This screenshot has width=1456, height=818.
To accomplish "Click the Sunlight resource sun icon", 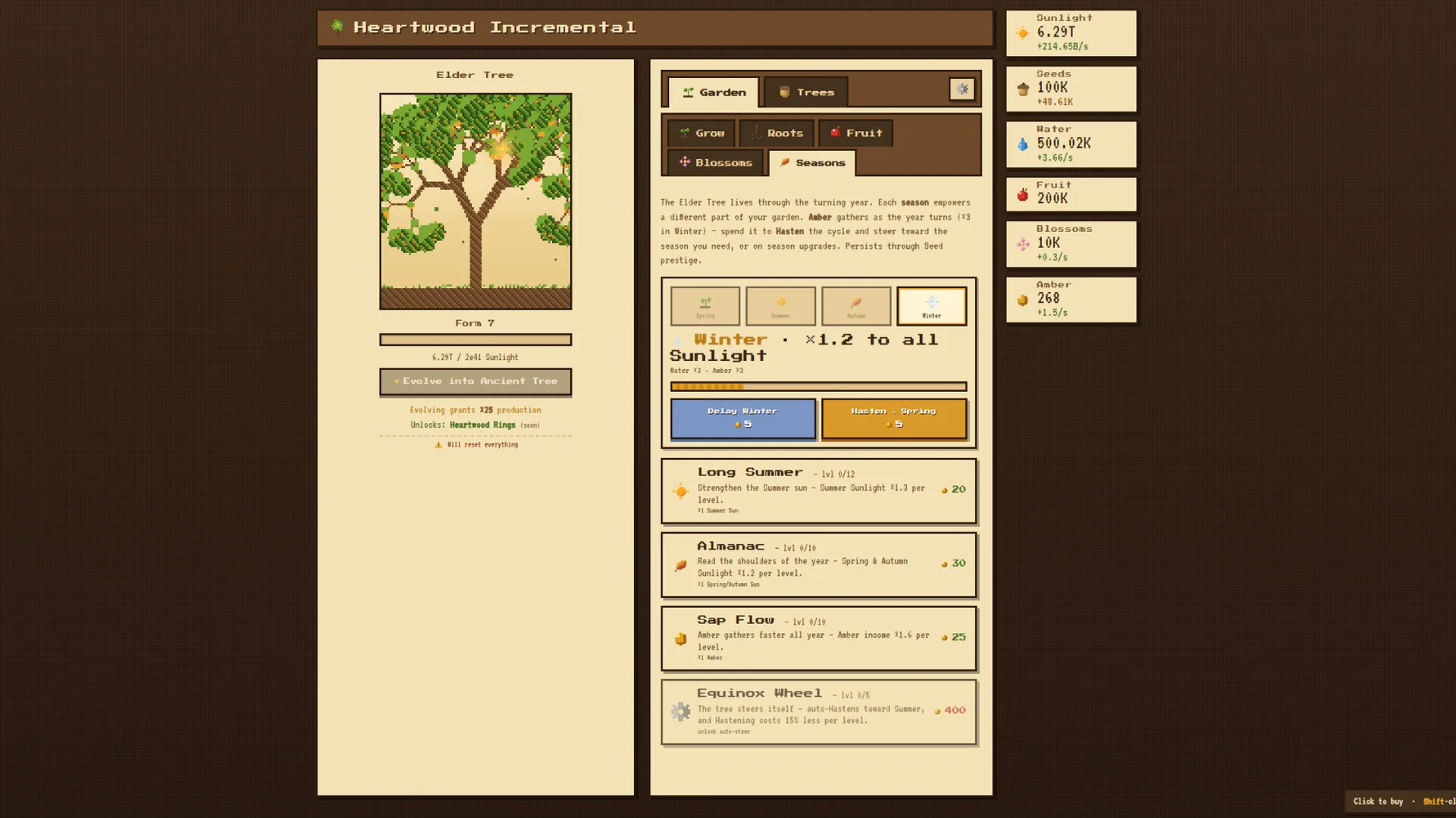I will click(x=1022, y=33).
